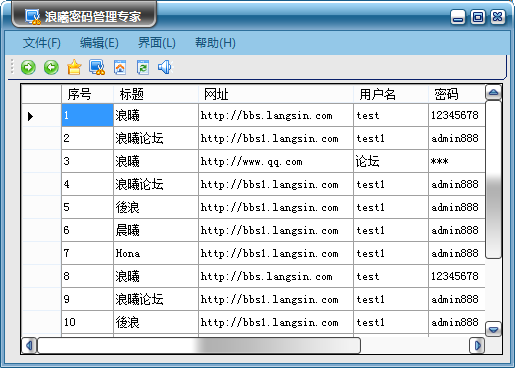Click the vertical scrollbar thumb

[493, 179]
